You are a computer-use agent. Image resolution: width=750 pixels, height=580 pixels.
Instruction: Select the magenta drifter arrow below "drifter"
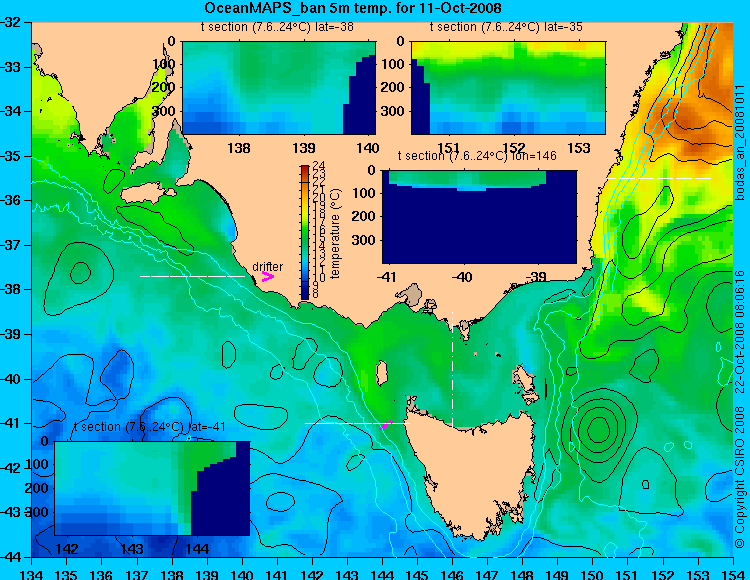pyautogui.click(x=267, y=276)
